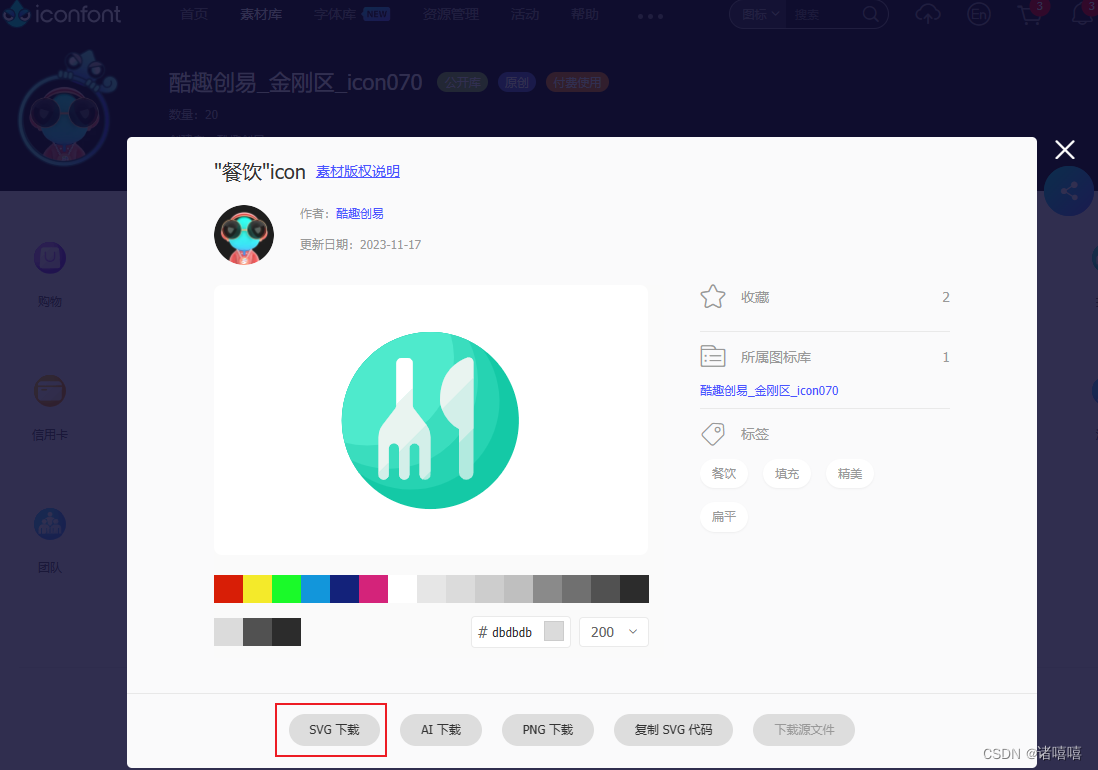Click the 所属图标库 folder list icon
Screen dimensions: 1098x770
tap(713, 356)
